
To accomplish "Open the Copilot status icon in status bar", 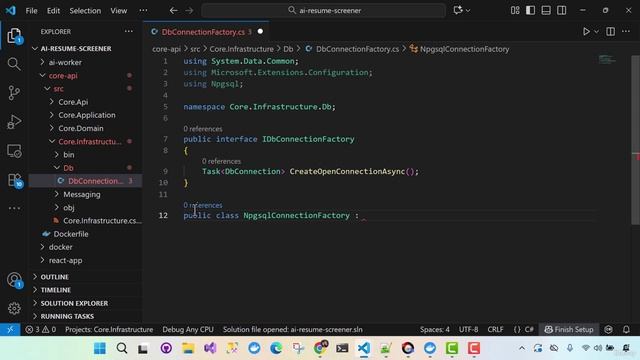I will click(x=608, y=329).
